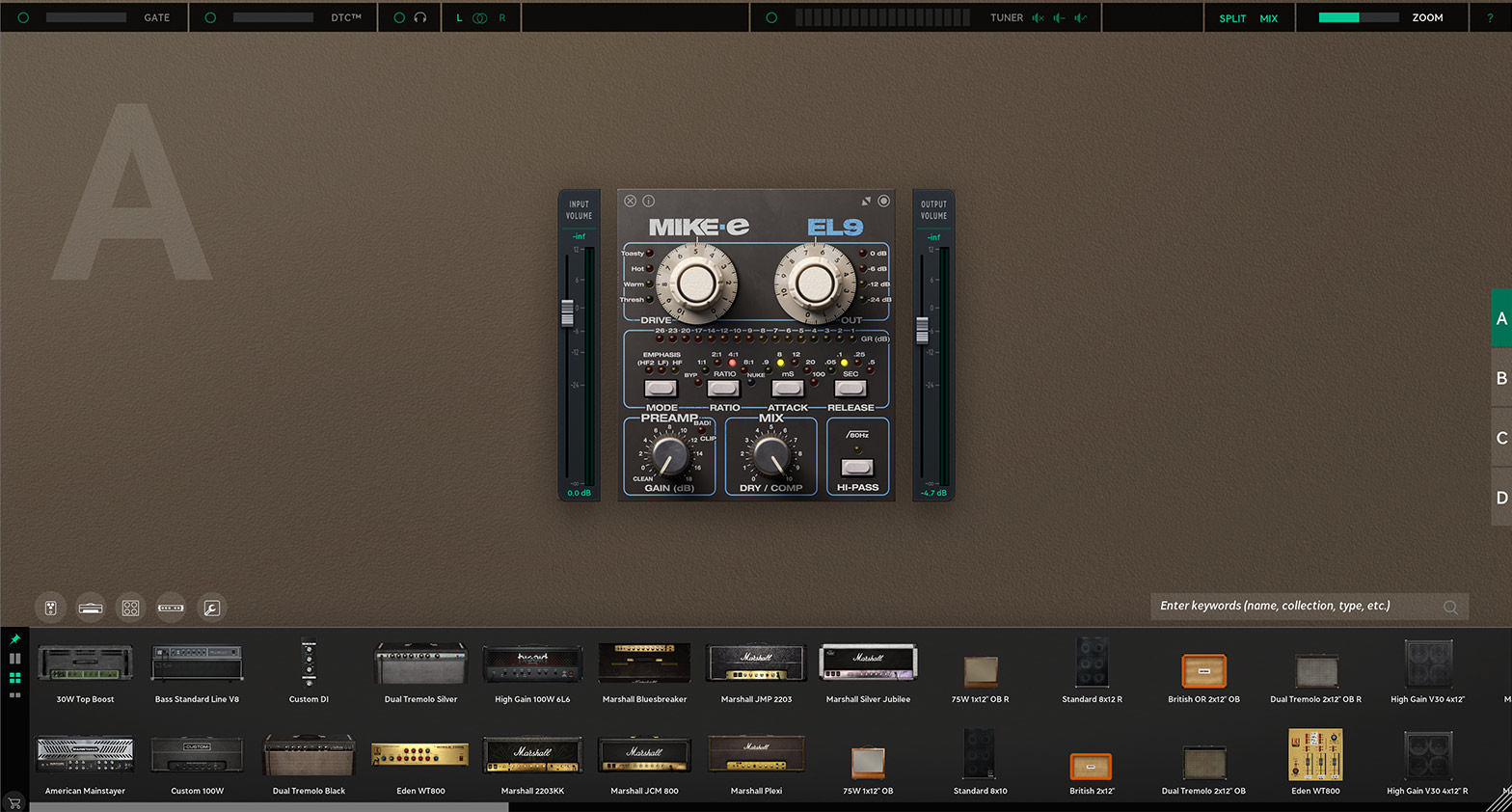1512x812 pixels.
Task: Switch to preset slot B
Action: [x=1500, y=378]
